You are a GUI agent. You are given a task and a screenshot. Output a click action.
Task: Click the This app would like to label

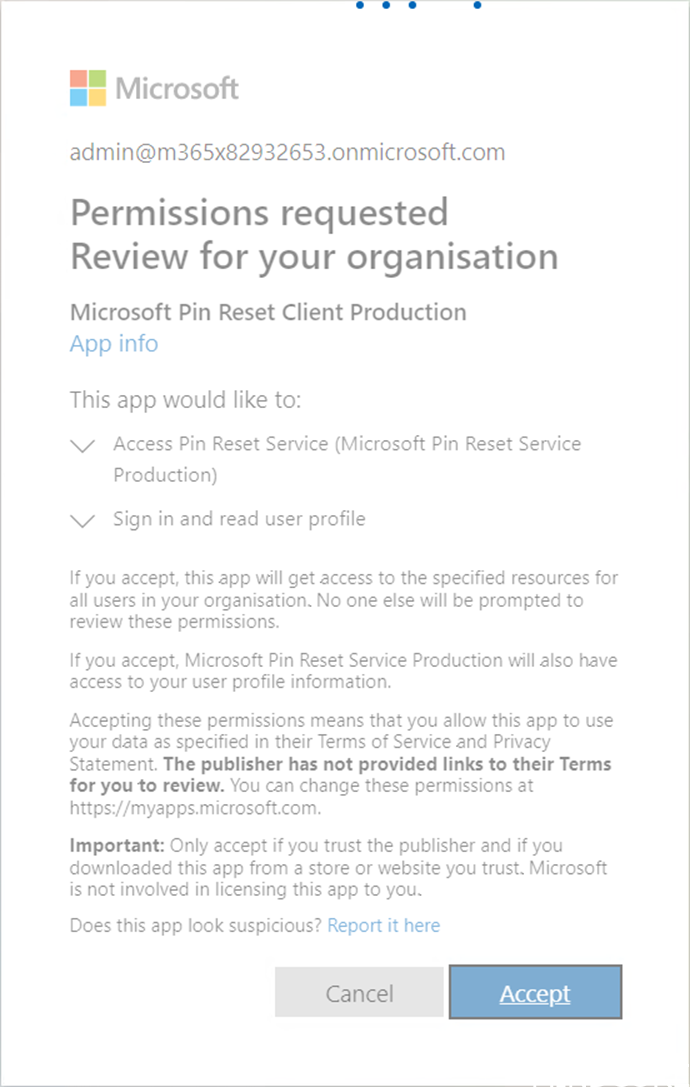185,400
